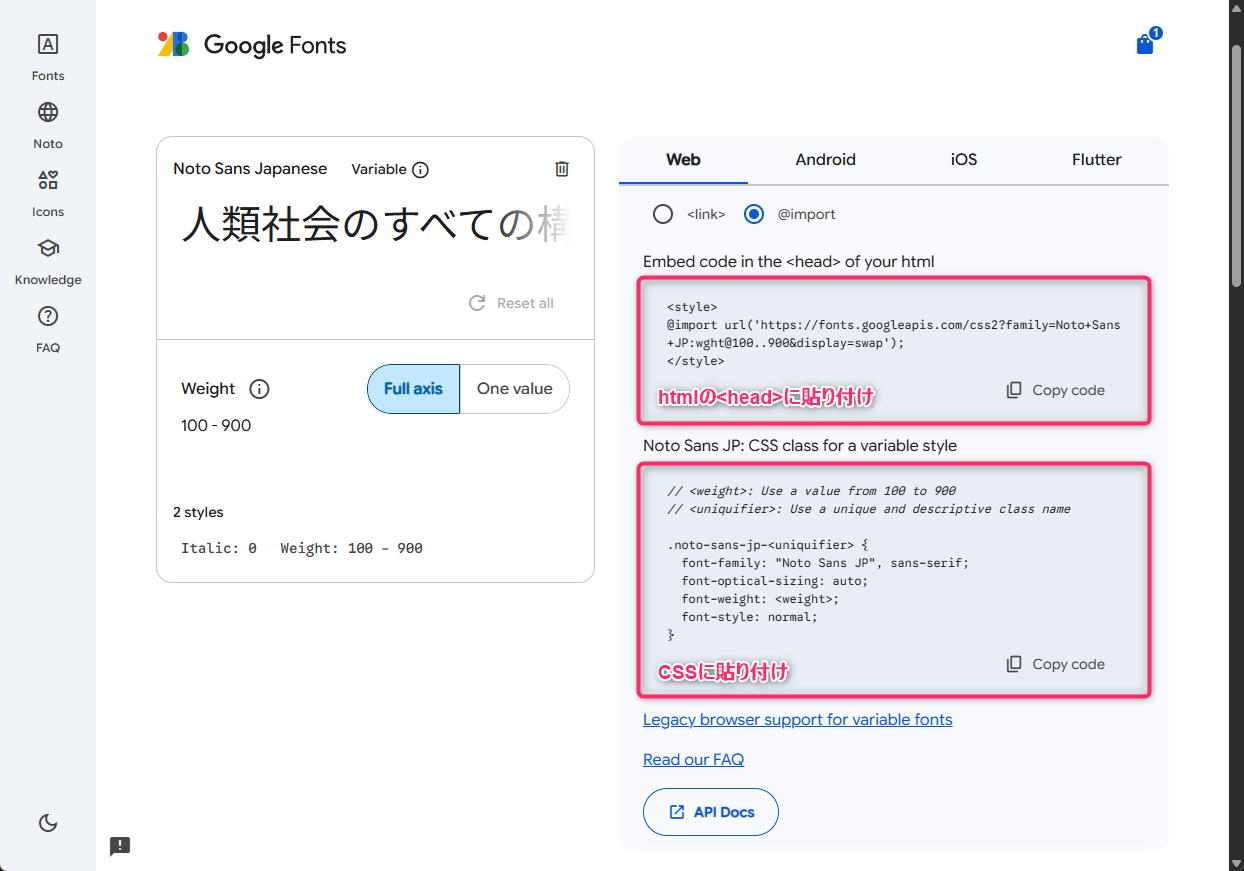
Task: Copy the embed code for the head
Action: click(1055, 390)
